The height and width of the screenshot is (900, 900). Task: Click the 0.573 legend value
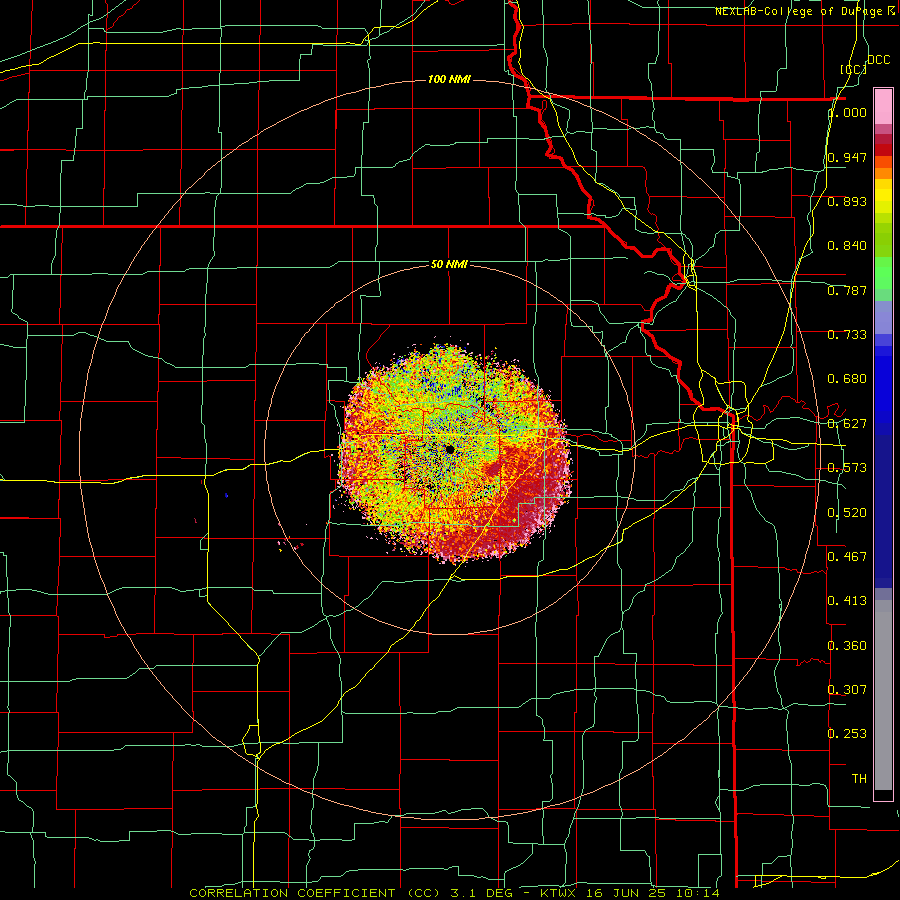tap(847, 468)
